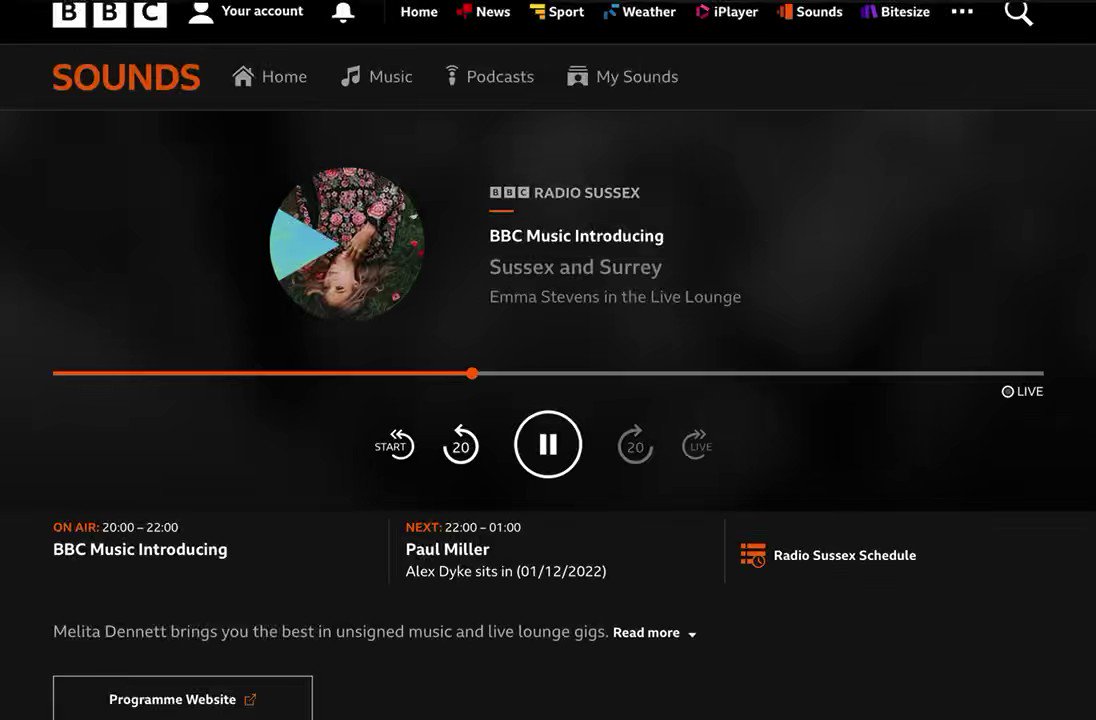1096x720 pixels.
Task: Click the programme artwork thumbnail
Action: tap(347, 244)
